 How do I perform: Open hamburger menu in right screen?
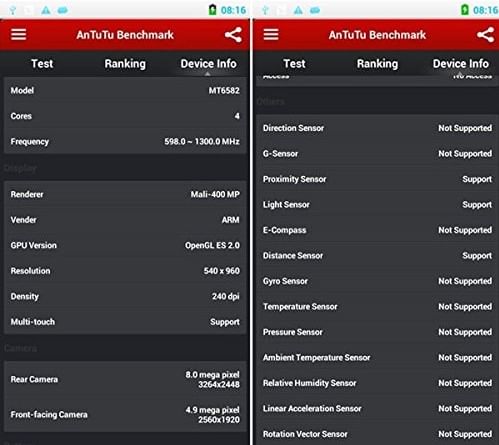pos(271,34)
